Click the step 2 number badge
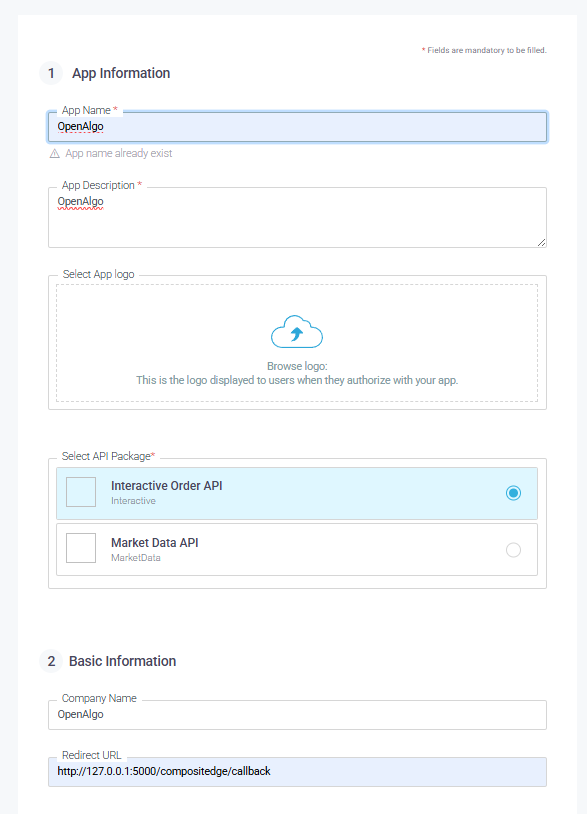The width and height of the screenshot is (587, 814). (x=51, y=661)
